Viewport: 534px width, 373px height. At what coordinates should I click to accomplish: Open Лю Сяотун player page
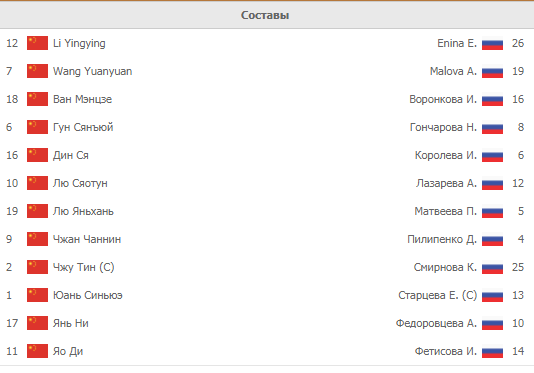coord(80,183)
